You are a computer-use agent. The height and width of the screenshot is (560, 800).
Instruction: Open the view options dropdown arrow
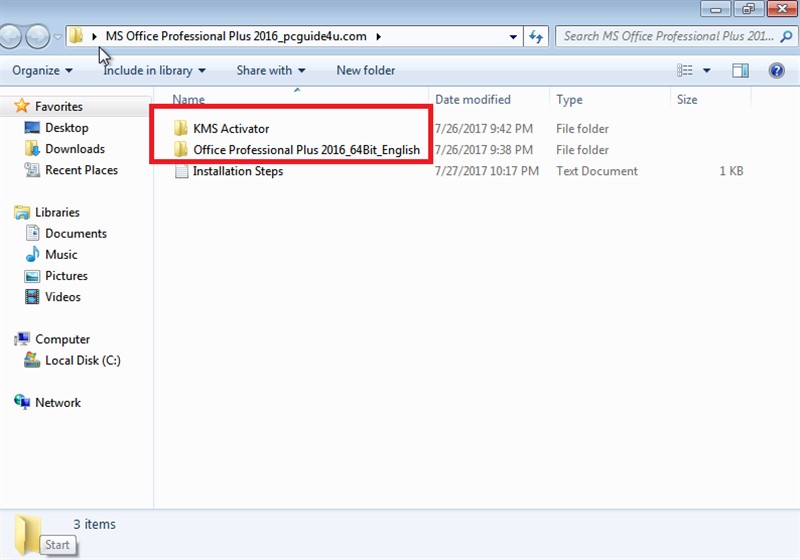click(x=707, y=71)
